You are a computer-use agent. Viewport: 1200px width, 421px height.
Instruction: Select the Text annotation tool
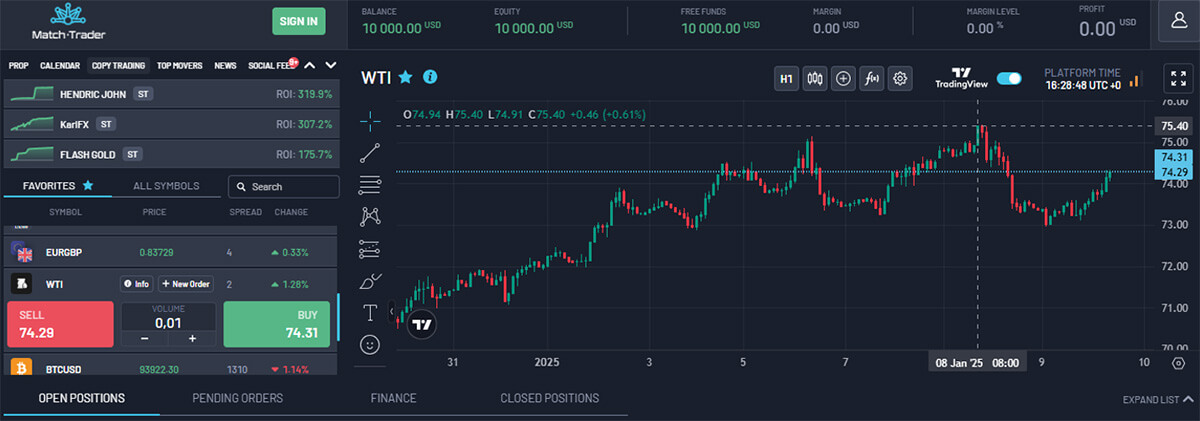click(371, 312)
